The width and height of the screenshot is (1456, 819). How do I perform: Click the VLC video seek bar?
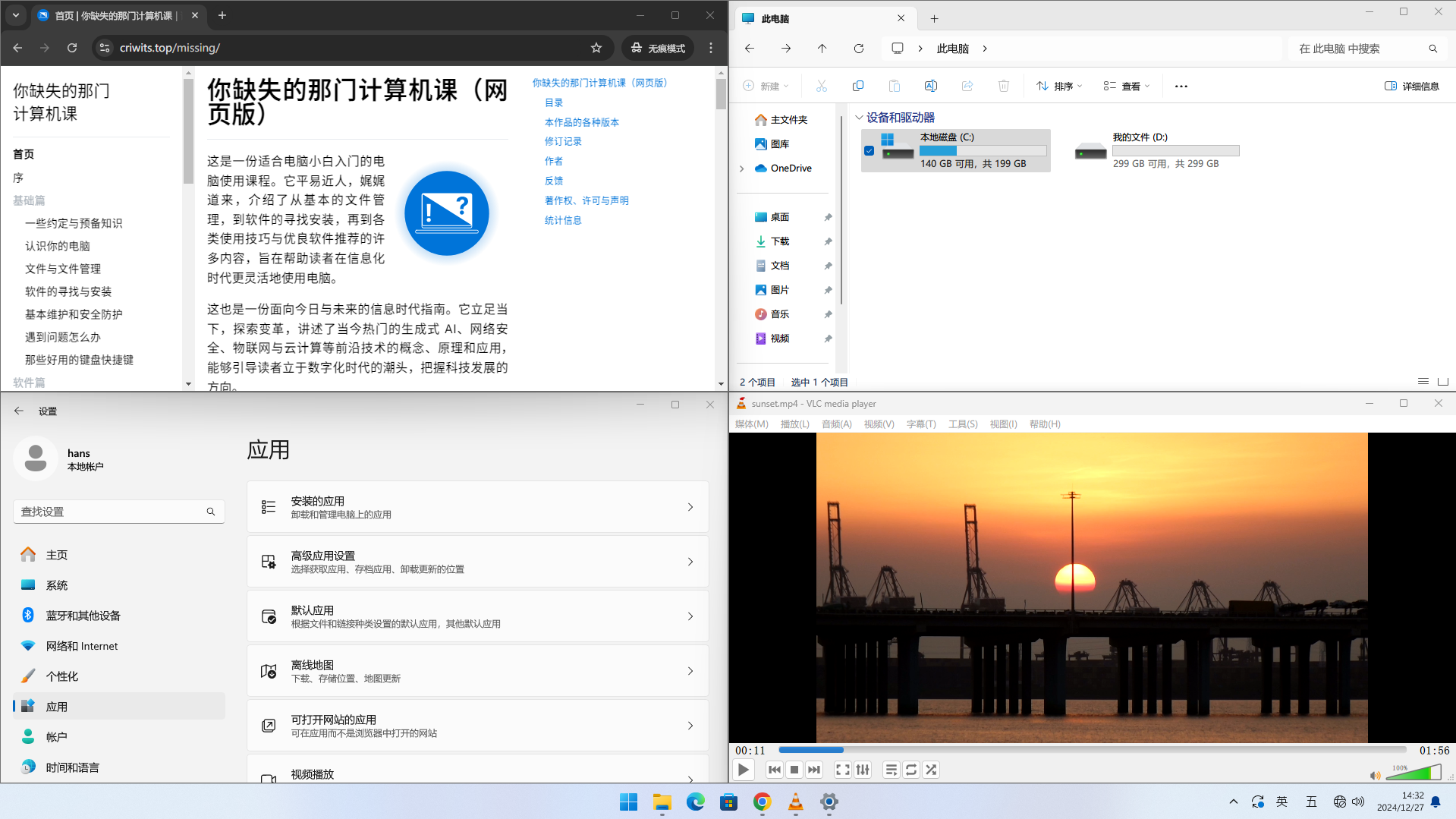click(1093, 750)
